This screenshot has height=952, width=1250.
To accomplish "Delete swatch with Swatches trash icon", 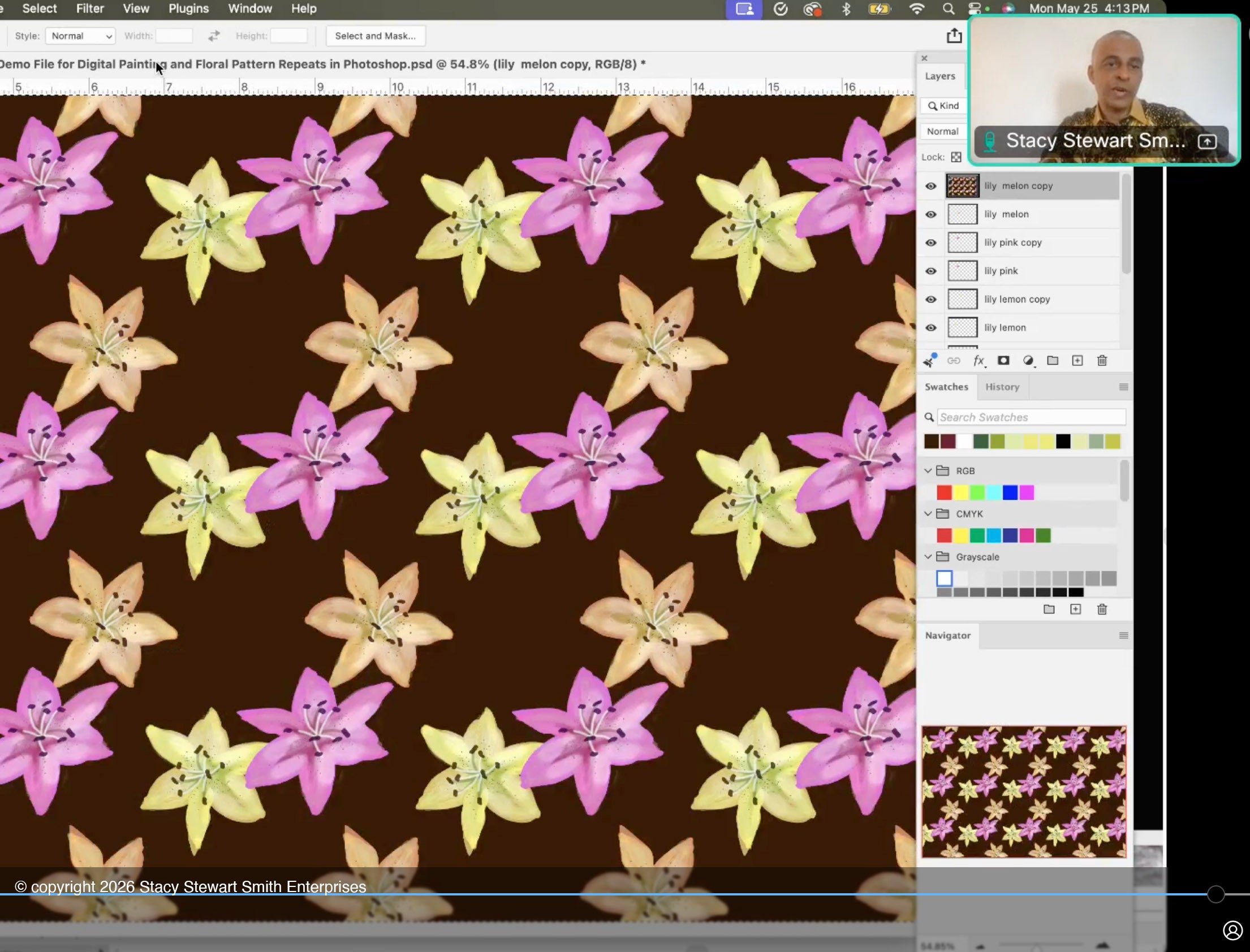I will click(x=1102, y=609).
